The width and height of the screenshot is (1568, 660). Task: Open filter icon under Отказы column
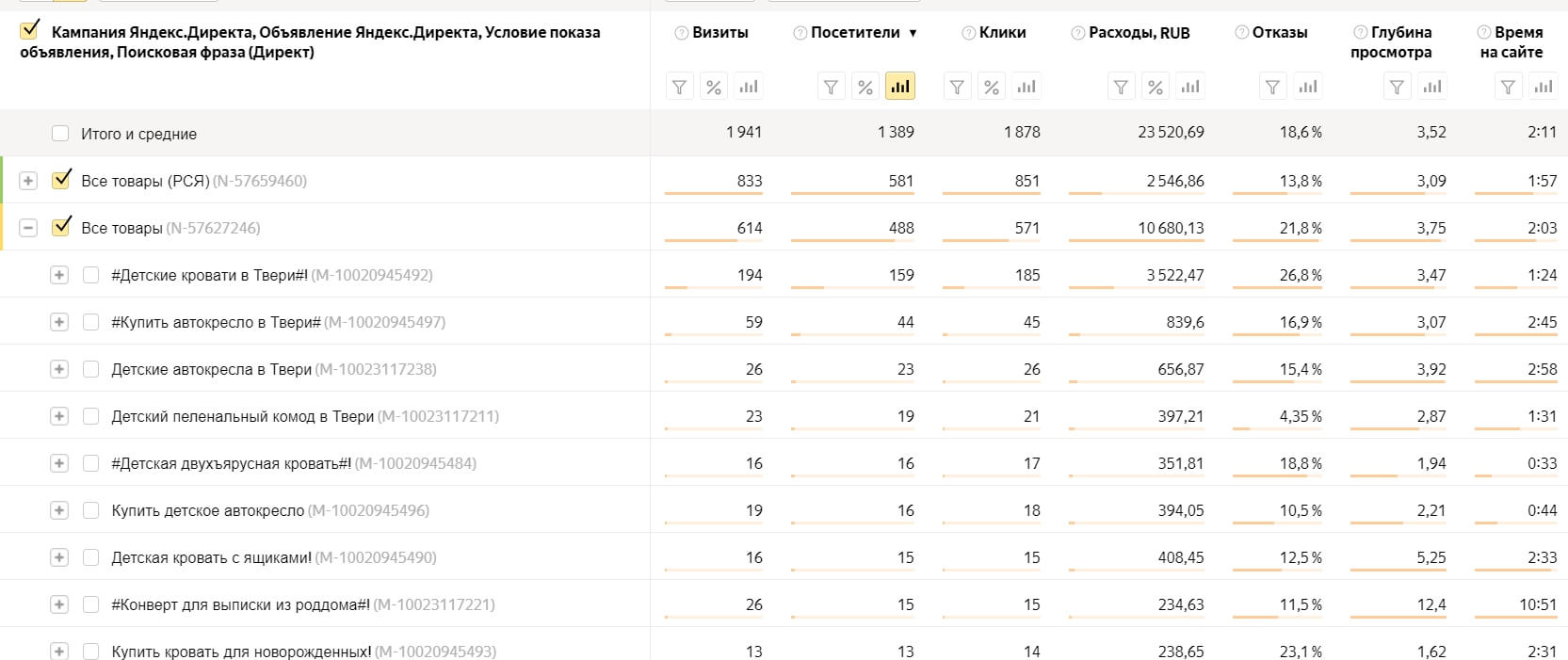1272,87
